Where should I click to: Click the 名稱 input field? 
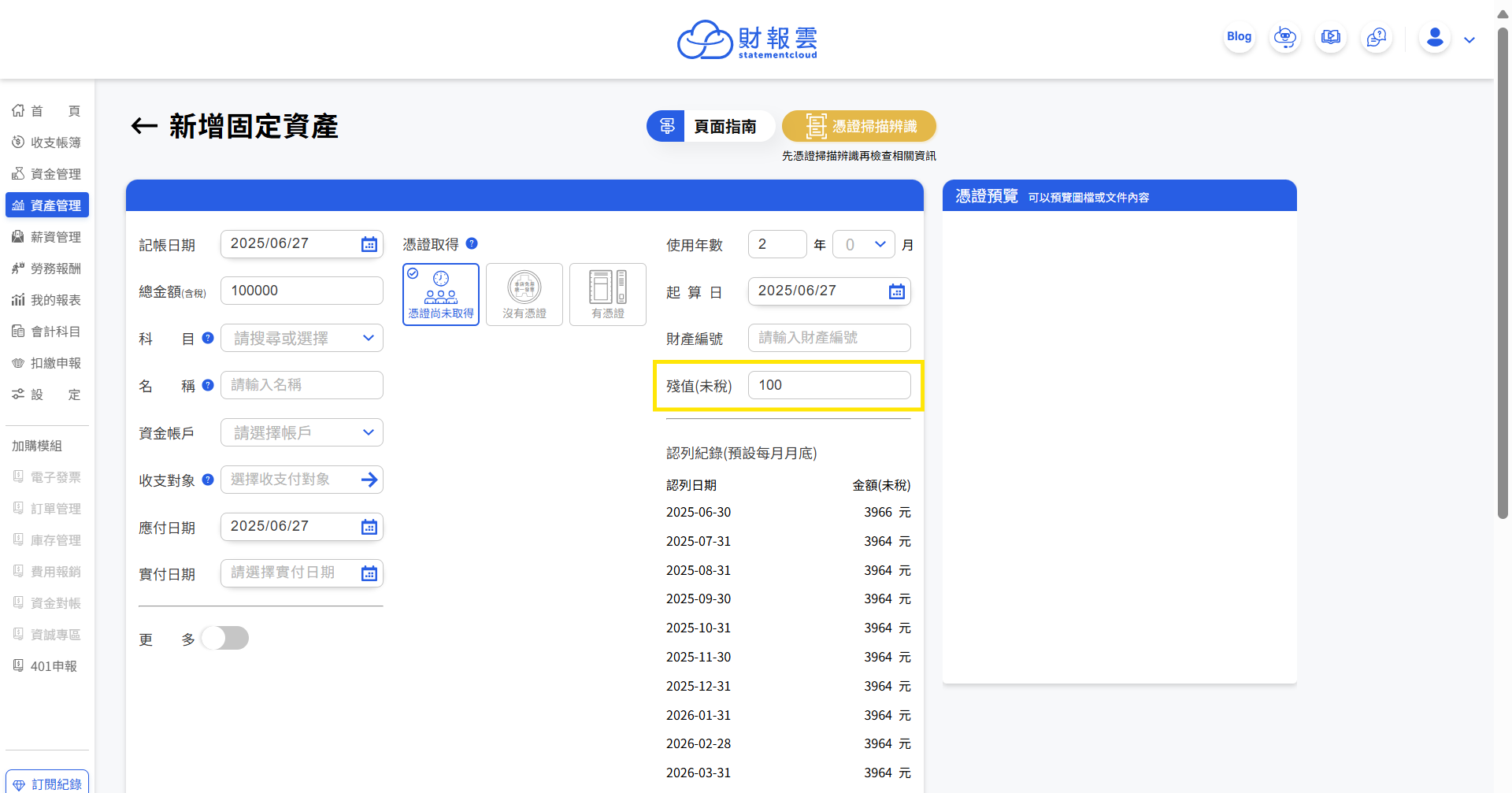(x=302, y=385)
